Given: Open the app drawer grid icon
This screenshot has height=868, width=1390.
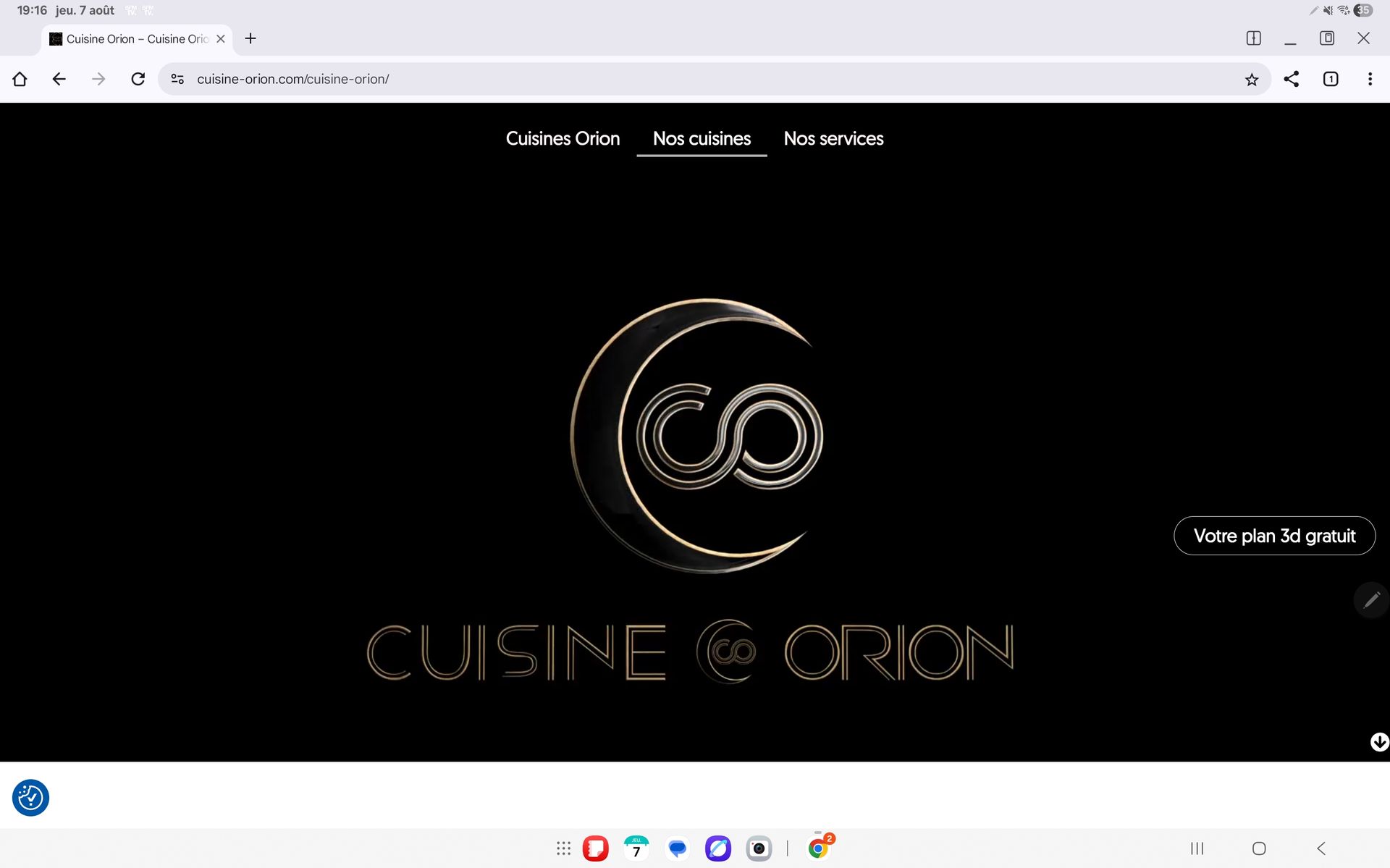Looking at the screenshot, I should pyautogui.click(x=563, y=848).
